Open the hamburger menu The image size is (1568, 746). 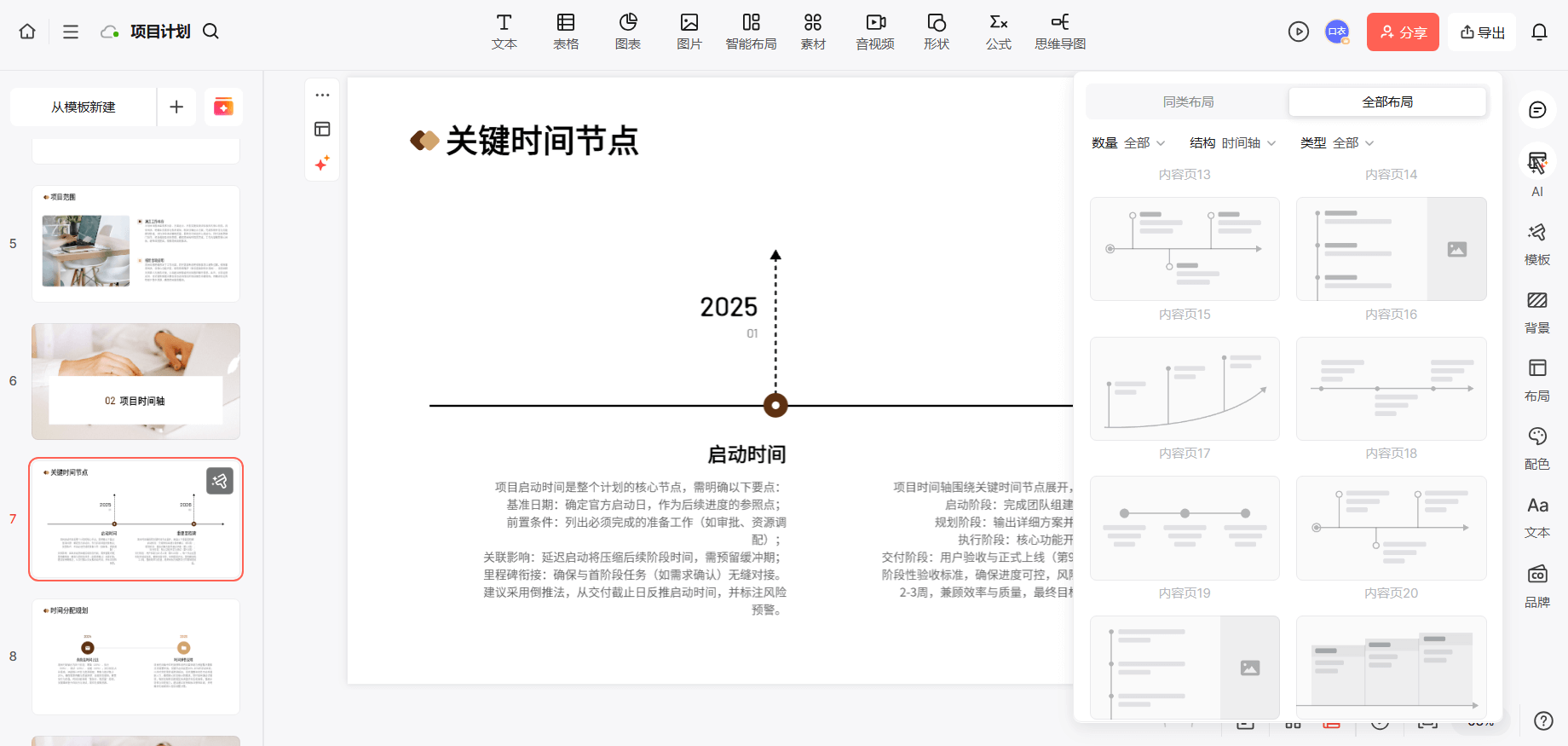(x=71, y=32)
